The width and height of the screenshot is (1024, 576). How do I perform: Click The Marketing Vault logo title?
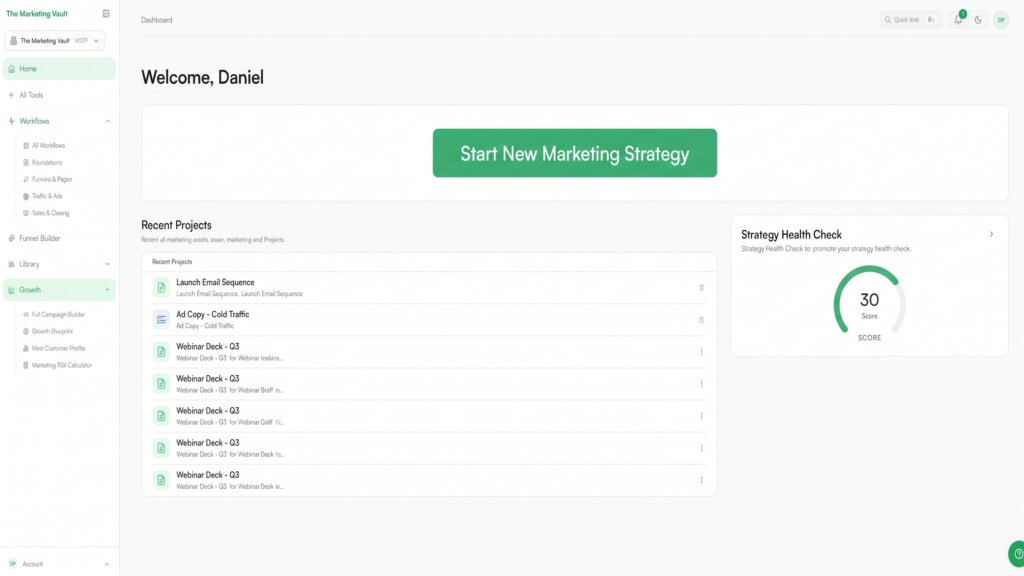(x=37, y=14)
